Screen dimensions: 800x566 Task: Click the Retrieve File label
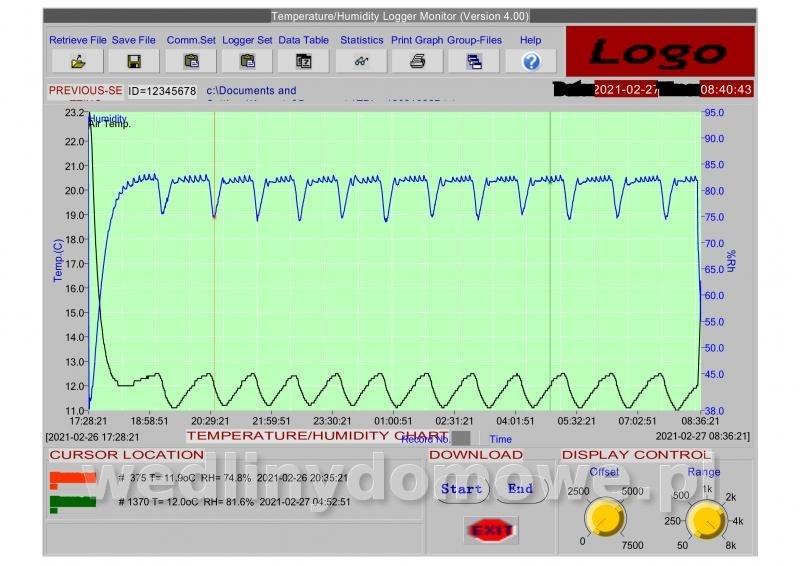(78, 40)
